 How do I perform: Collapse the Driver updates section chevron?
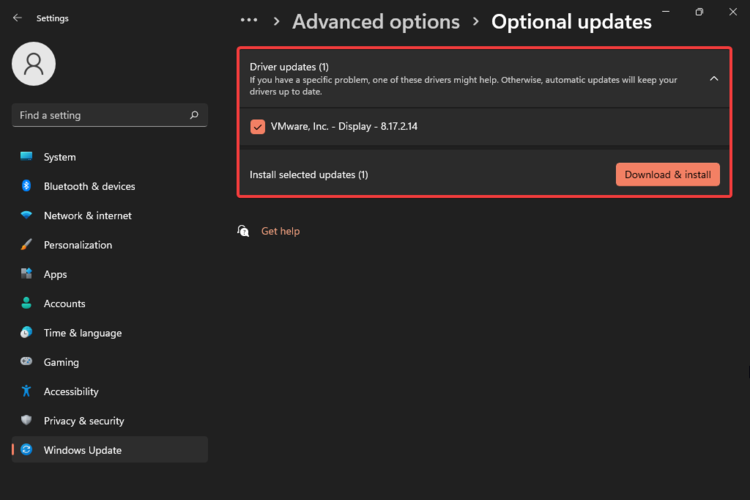click(x=713, y=78)
